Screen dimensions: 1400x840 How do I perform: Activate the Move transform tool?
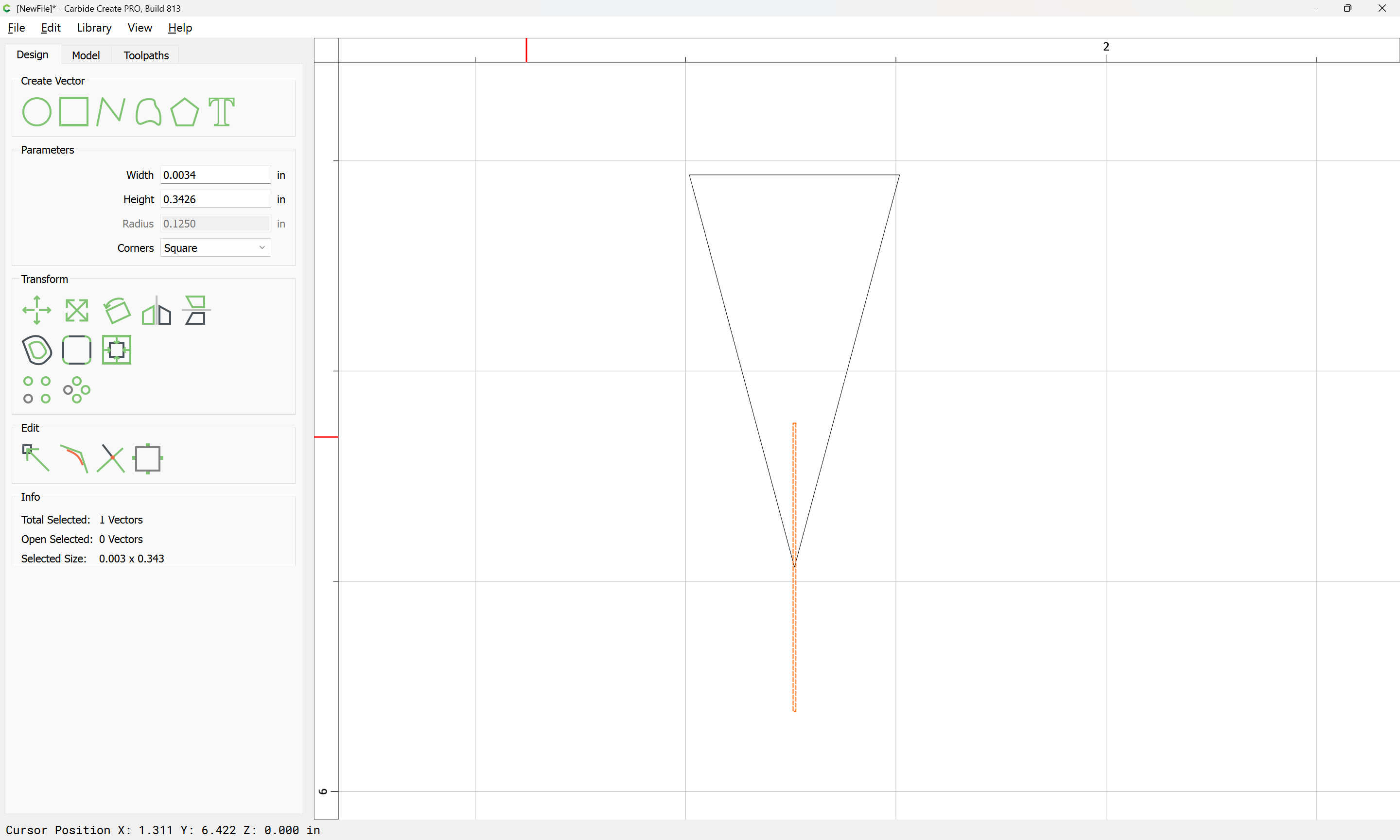[37, 310]
